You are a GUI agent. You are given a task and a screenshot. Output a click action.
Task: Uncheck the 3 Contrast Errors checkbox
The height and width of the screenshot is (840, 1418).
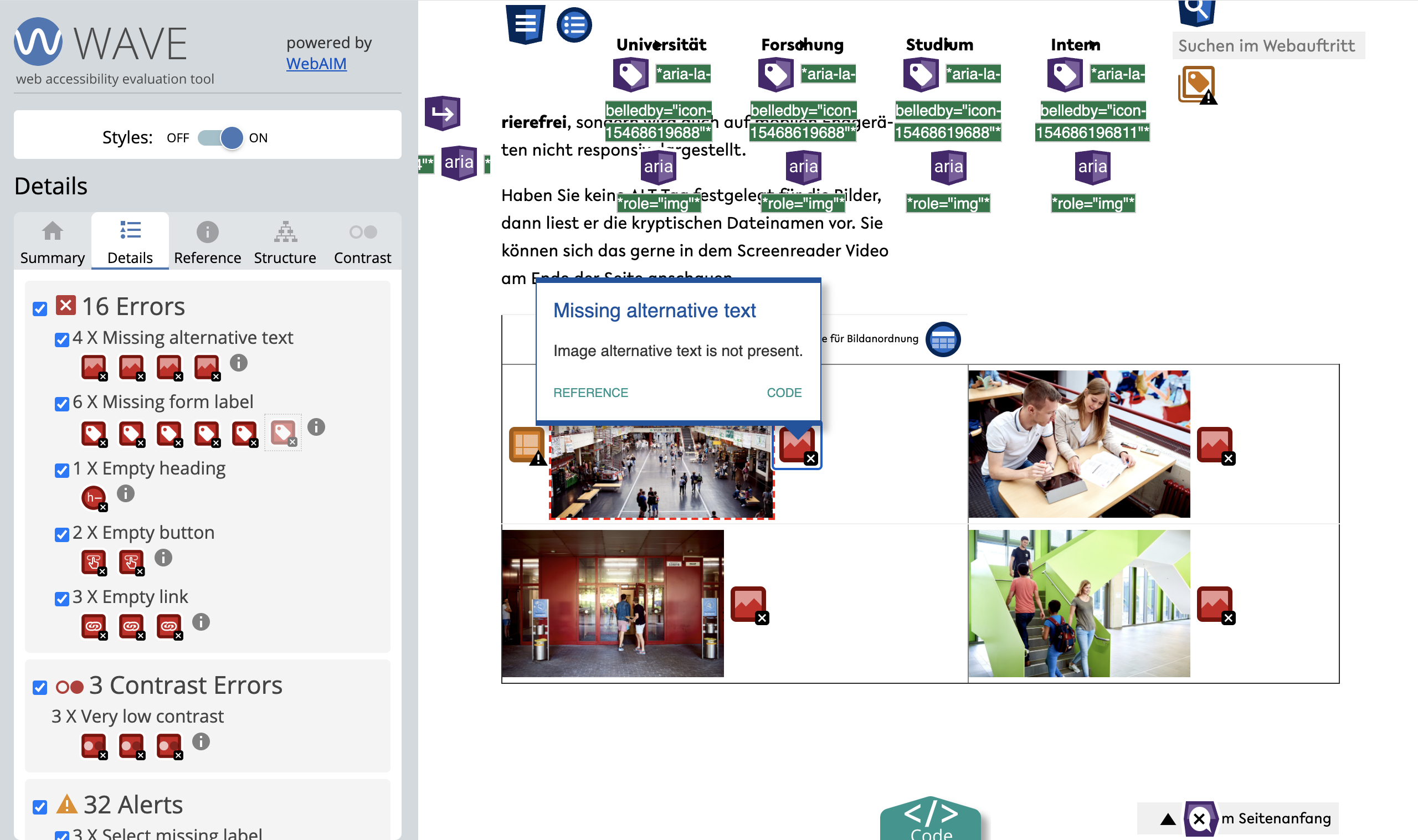pyautogui.click(x=40, y=688)
